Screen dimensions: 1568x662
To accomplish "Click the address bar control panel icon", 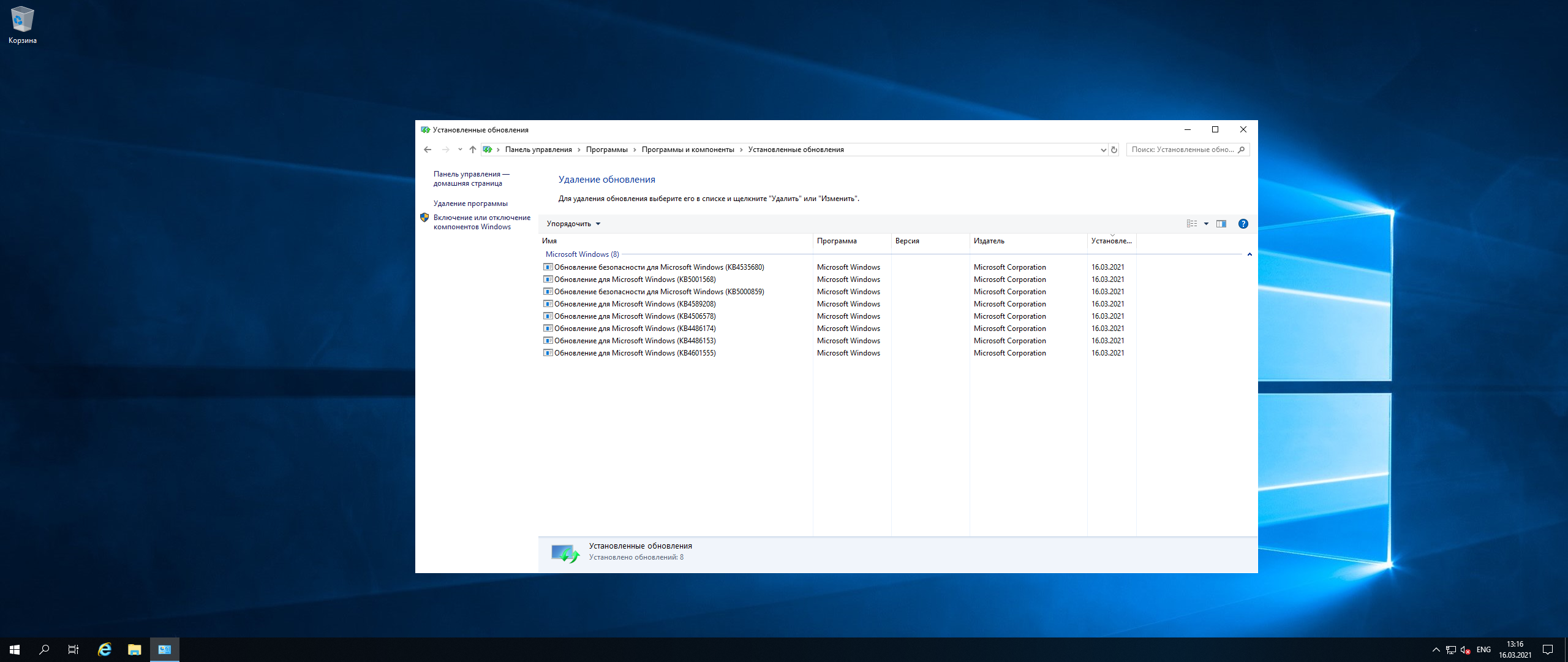I will click(488, 150).
